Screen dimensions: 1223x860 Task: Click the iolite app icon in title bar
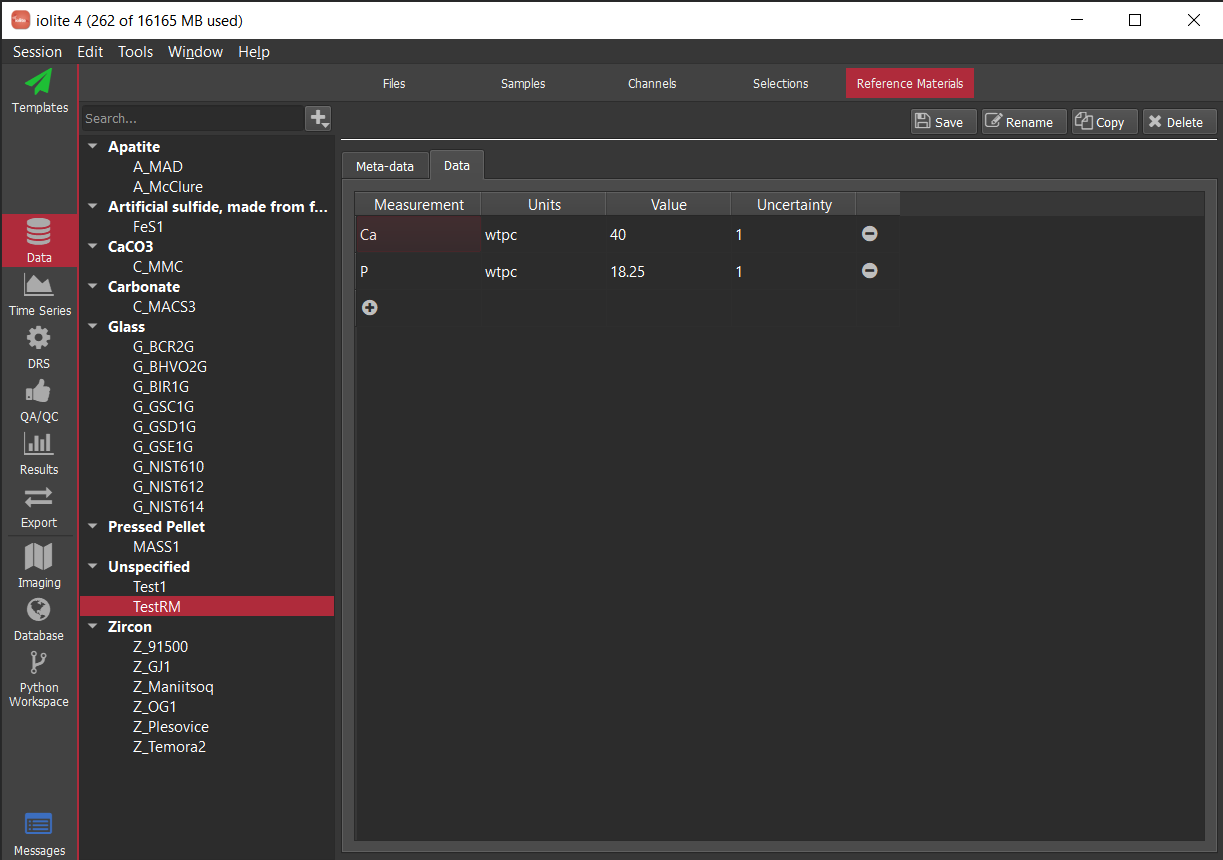(x=21, y=20)
